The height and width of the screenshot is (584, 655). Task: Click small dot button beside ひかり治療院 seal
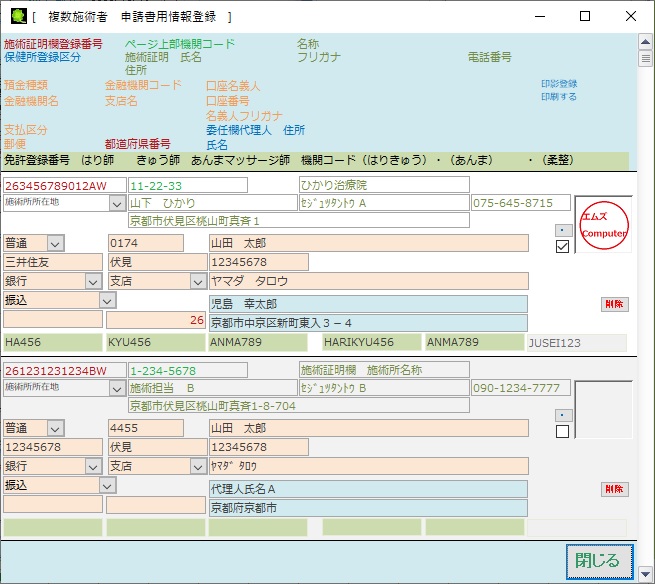(564, 230)
